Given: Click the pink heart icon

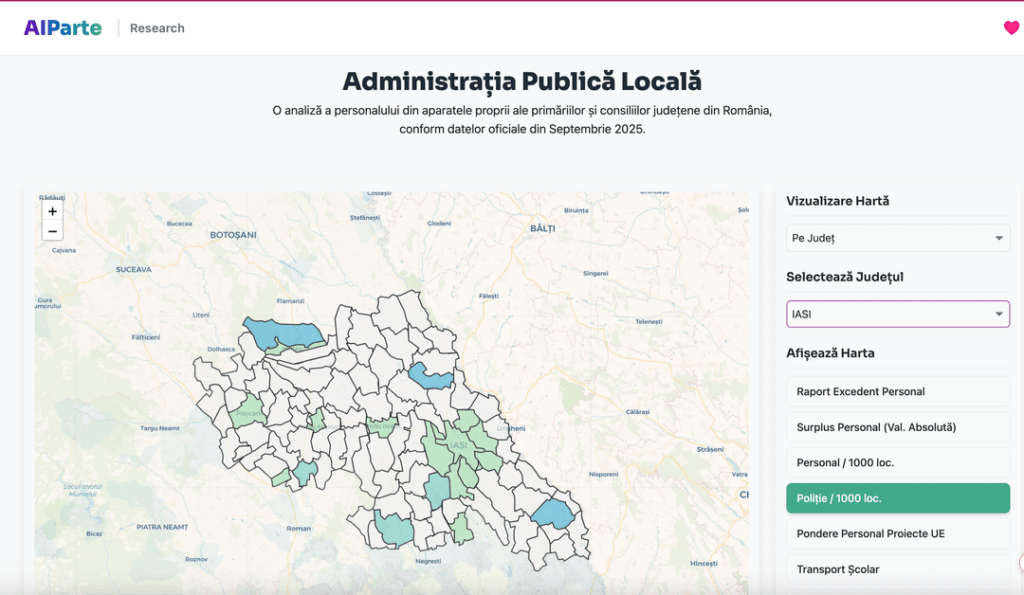Looking at the screenshot, I should point(1011,27).
